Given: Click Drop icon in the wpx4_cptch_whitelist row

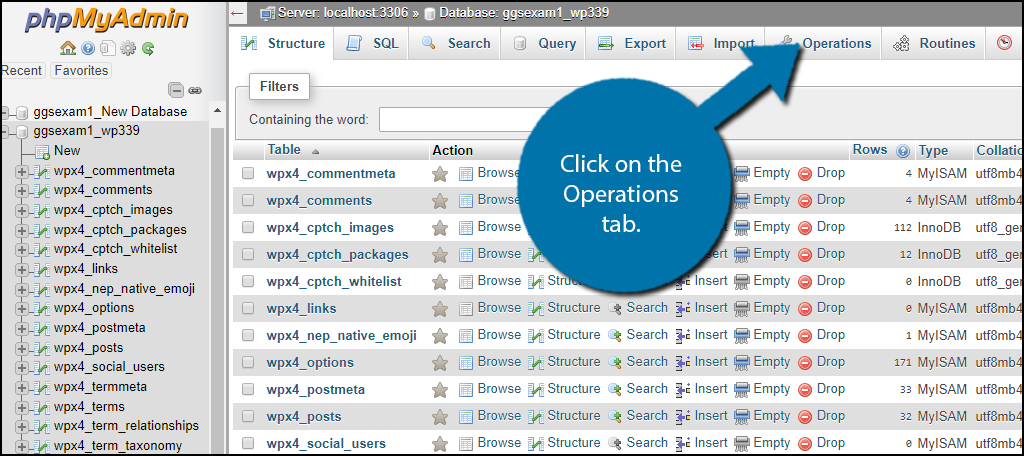Looking at the screenshot, I should 805,282.
